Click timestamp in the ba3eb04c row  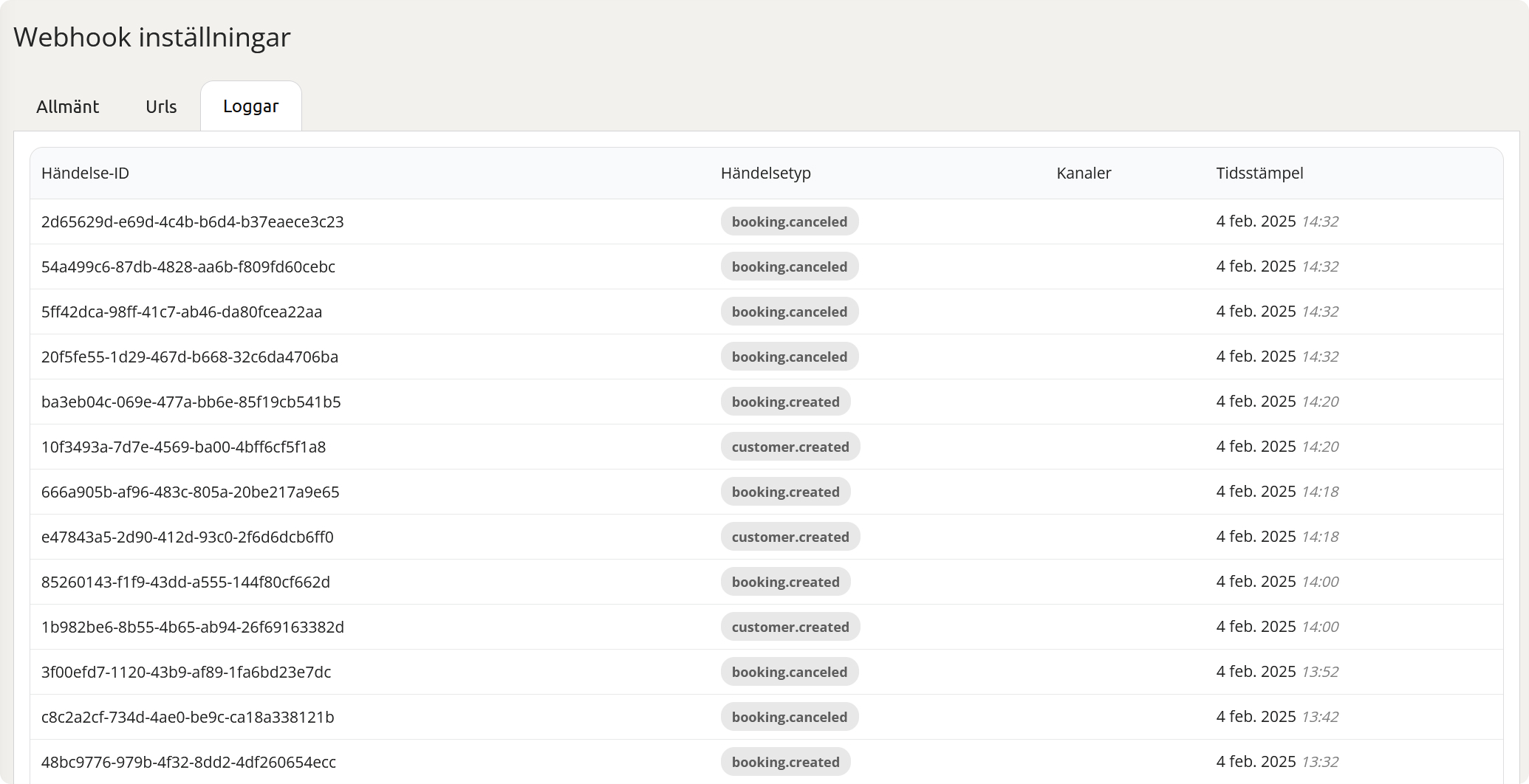tap(1277, 402)
